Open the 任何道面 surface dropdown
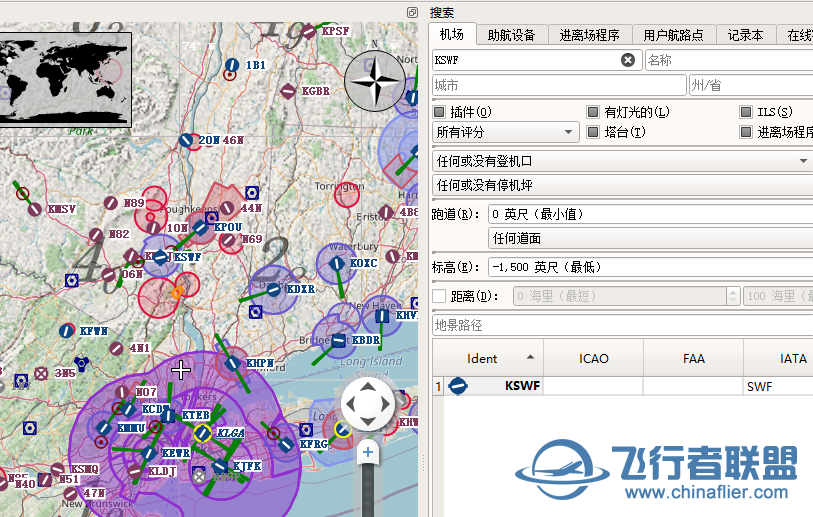This screenshot has height=517, width=813. pos(650,239)
